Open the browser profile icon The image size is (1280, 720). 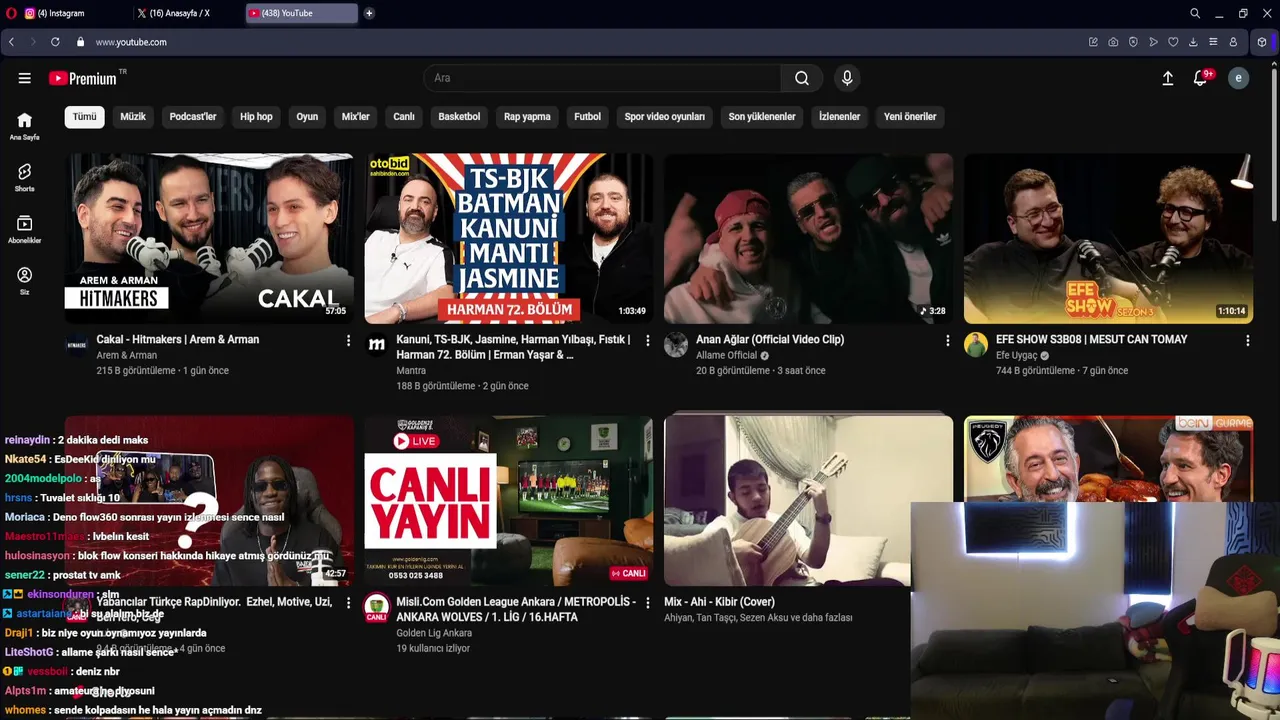pos(1233,42)
